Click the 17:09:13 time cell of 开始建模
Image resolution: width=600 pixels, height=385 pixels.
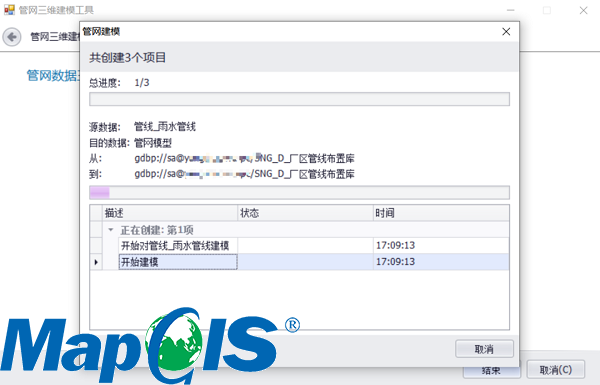point(441,262)
